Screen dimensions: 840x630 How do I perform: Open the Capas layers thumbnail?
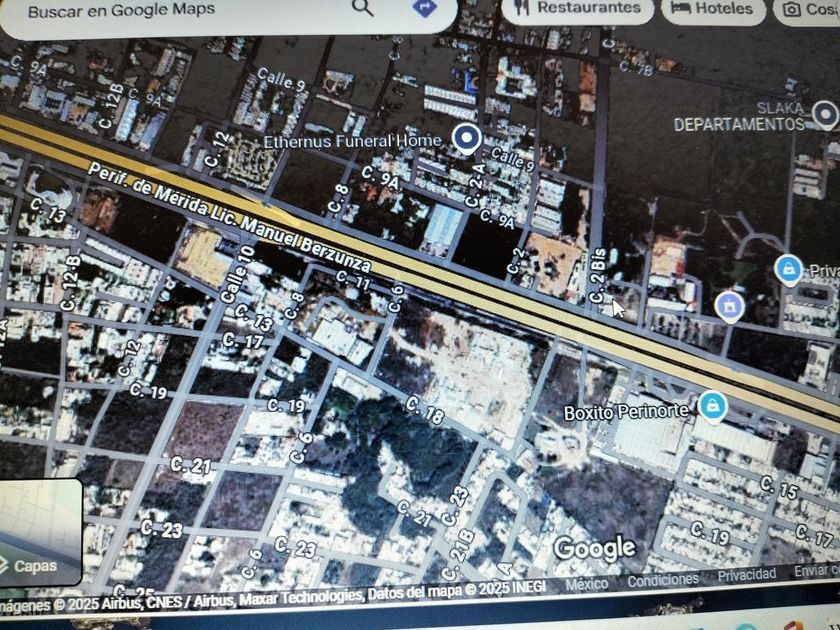coord(41,532)
